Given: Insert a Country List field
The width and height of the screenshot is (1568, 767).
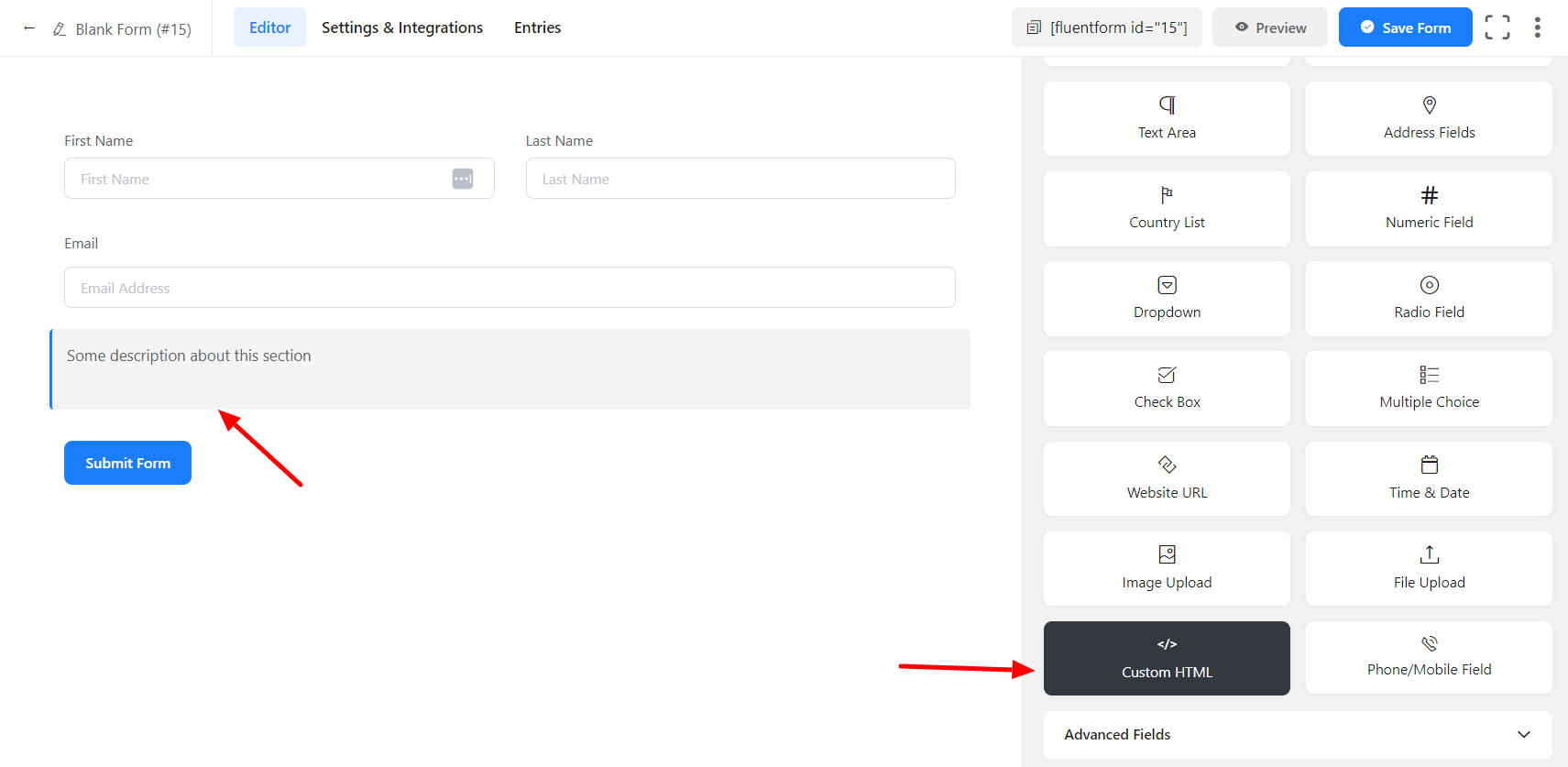Looking at the screenshot, I should (x=1166, y=208).
